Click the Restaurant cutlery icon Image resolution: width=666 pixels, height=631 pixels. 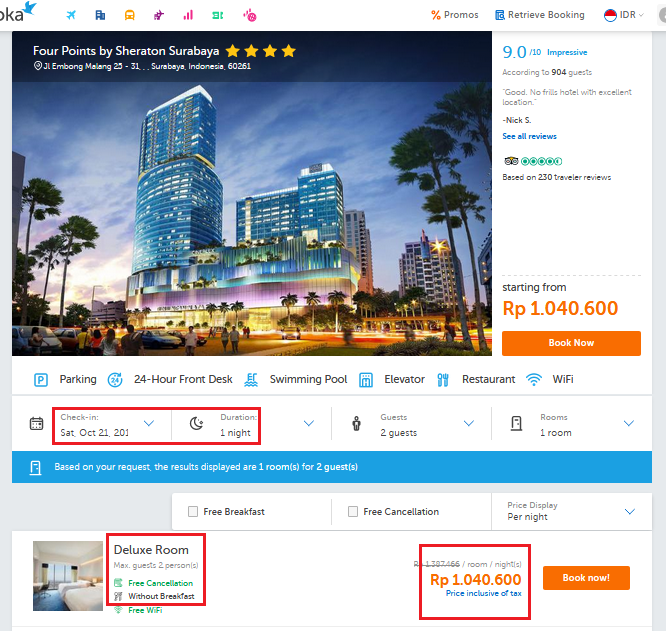(x=443, y=379)
